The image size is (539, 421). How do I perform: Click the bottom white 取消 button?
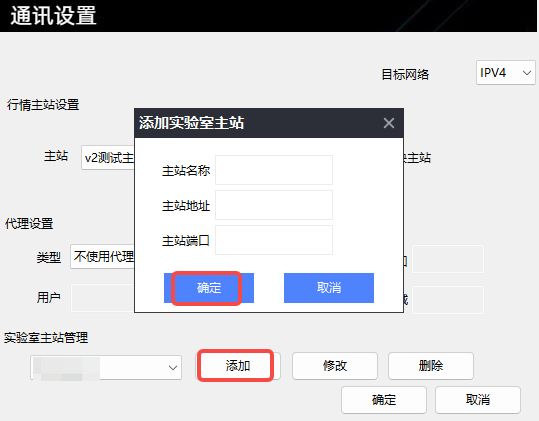(478, 400)
